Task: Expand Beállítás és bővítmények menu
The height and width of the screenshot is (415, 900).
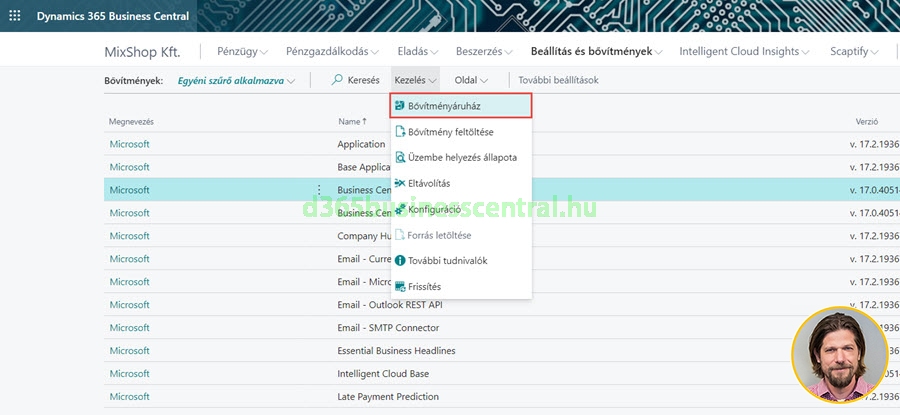Action: point(596,52)
